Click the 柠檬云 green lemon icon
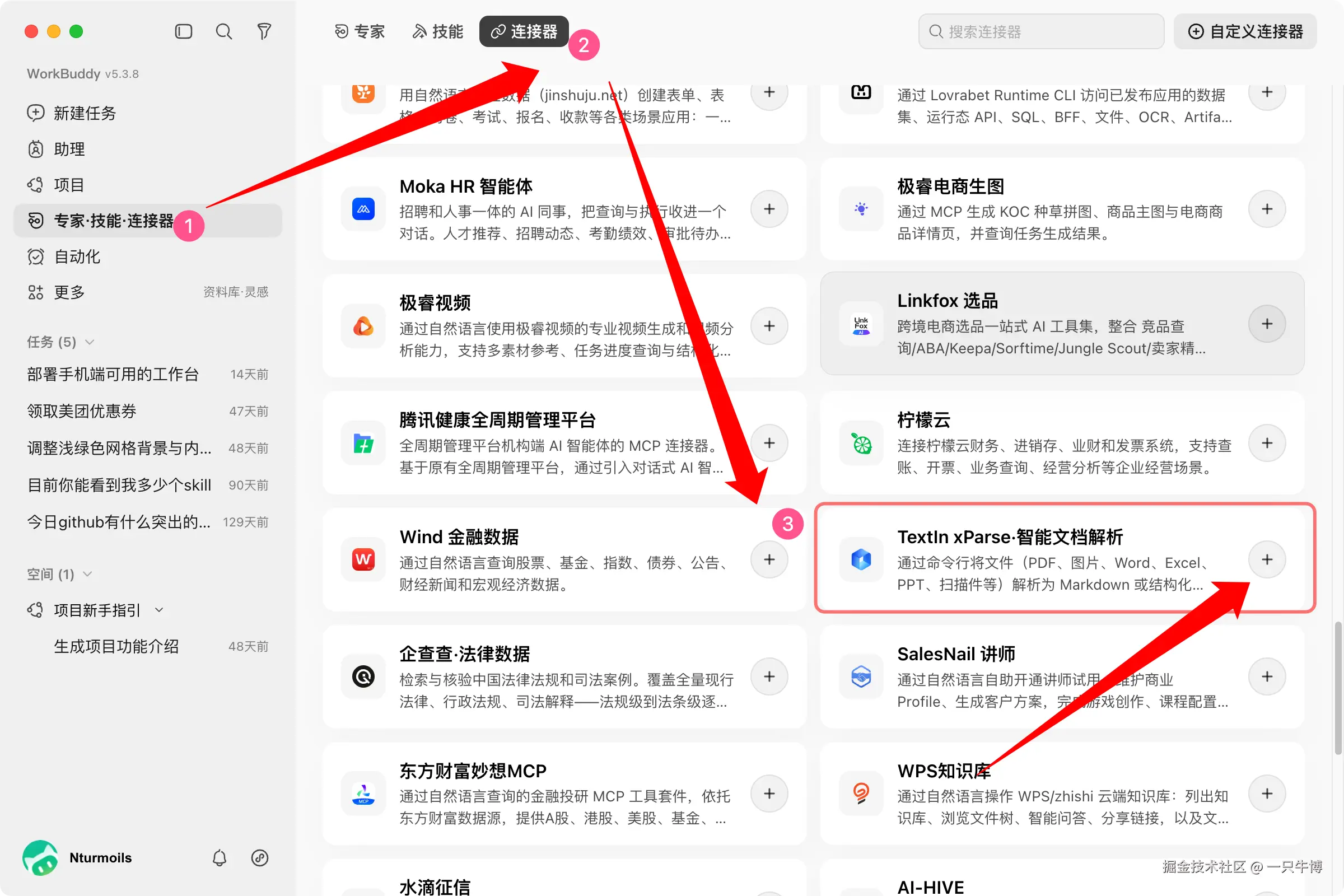Image resolution: width=1344 pixels, height=896 pixels. [x=861, y=444]
